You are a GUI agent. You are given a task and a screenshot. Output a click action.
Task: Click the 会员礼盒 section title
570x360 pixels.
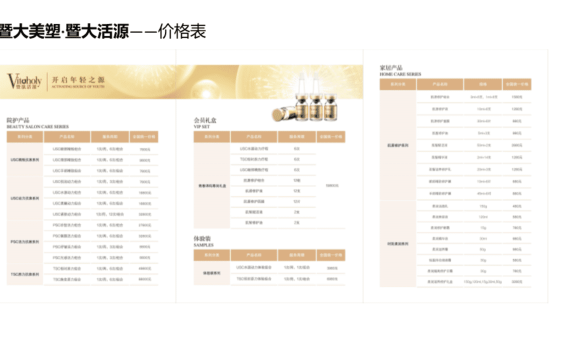point(205,120)
